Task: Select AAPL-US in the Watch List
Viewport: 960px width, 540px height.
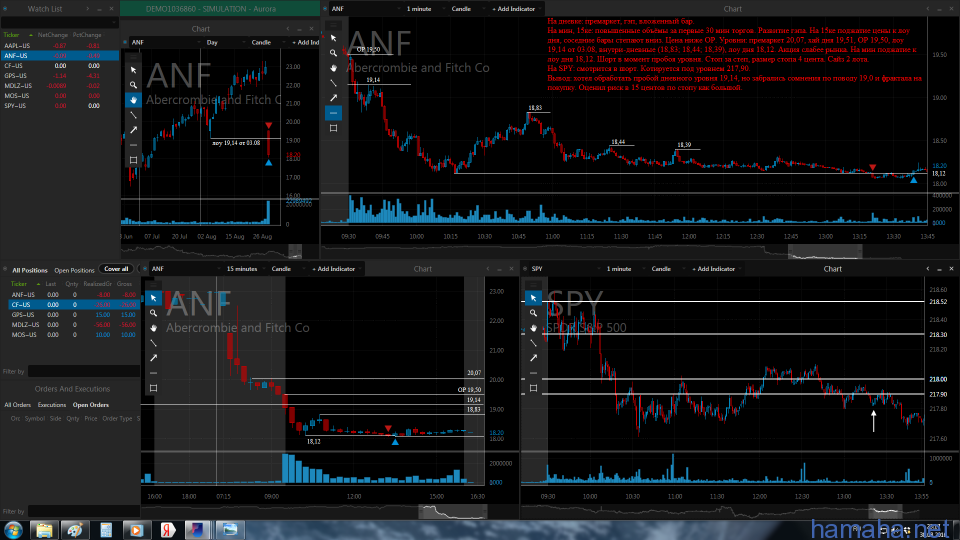Action: [x=59, y=45]
